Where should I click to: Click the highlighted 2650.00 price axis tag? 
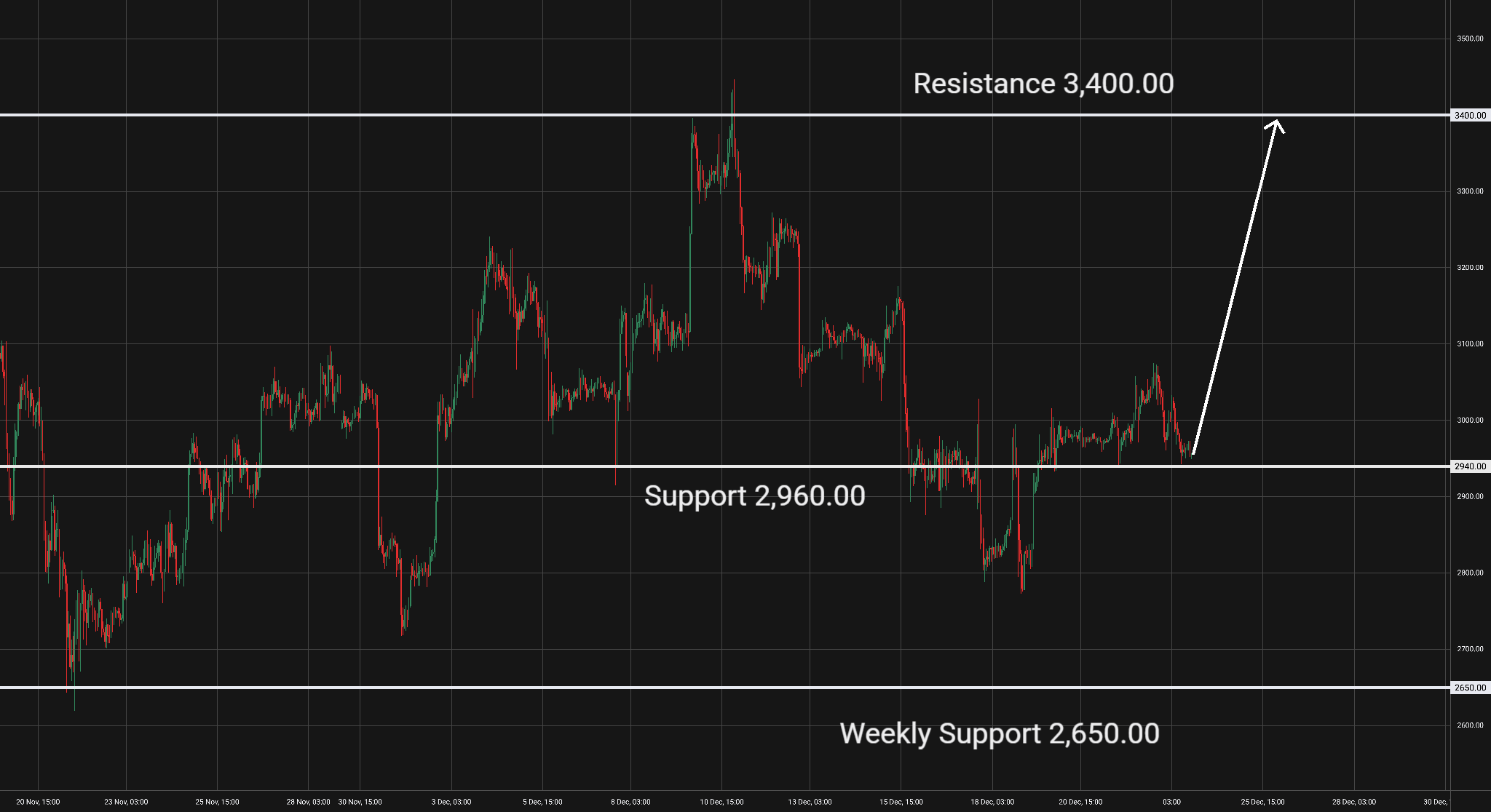click(x=1470, y=688)
